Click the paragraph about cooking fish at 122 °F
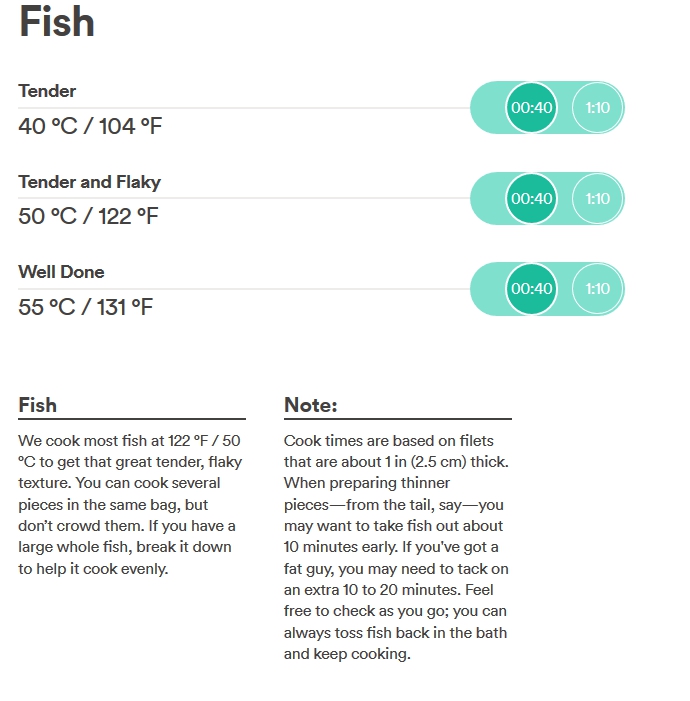Viewport: 690px width, 701px height. coord(130,504)
